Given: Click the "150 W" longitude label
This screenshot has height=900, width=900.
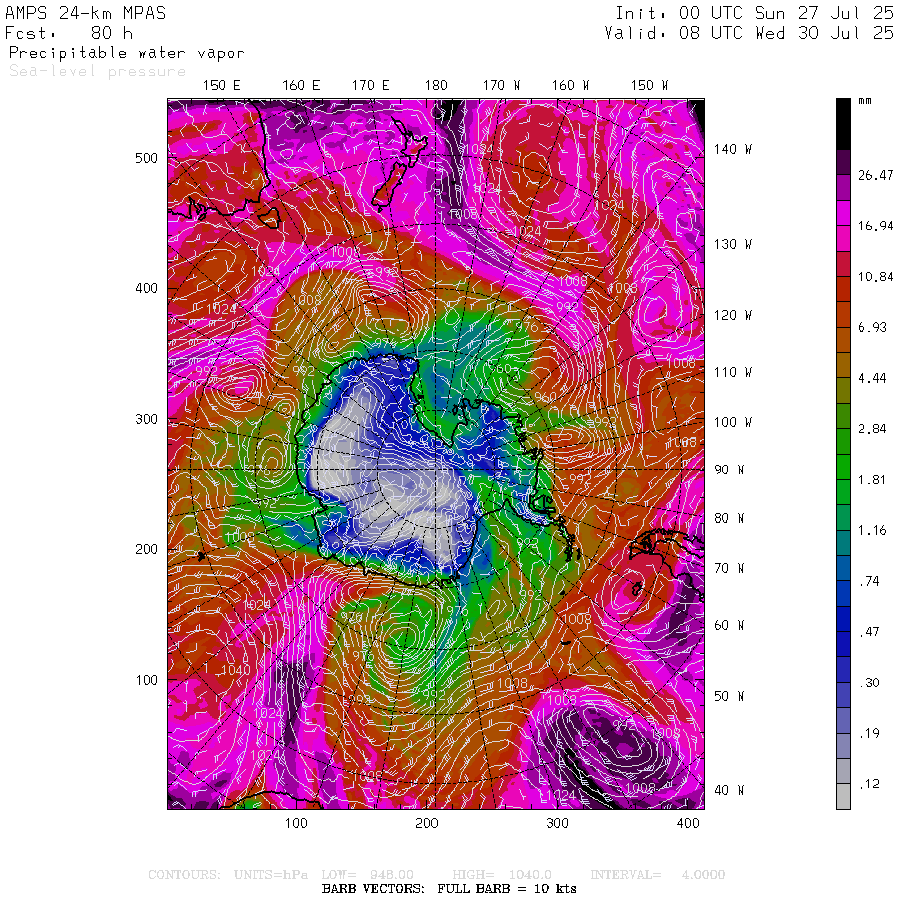Looking at the screenshot, I should 649,86.
